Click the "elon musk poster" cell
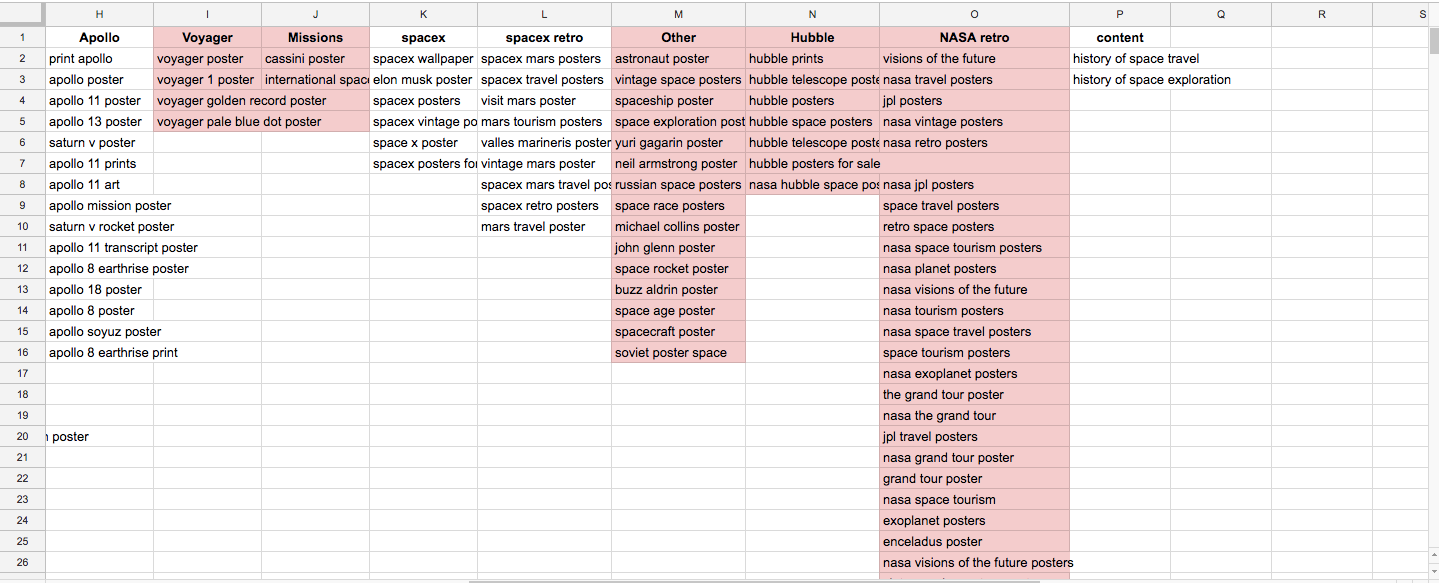Screen dimensions: 1439x583 (423, 80)
